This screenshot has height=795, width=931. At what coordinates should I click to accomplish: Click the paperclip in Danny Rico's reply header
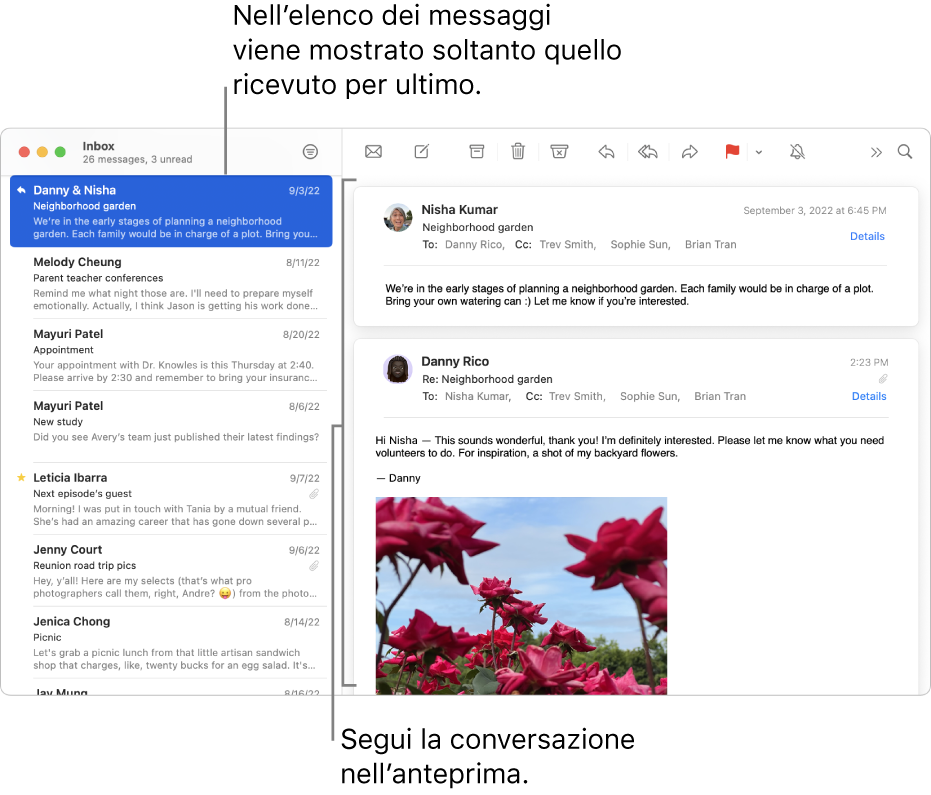[x=883, y=379]
